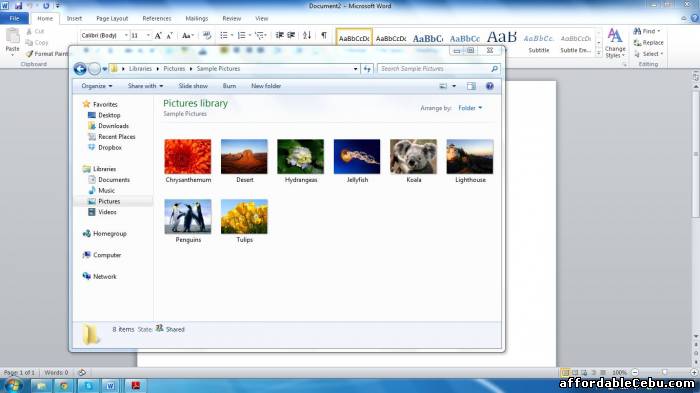Toggle the preview pane icon
This screenshot has width=700, height=393.
pos(471,86)
